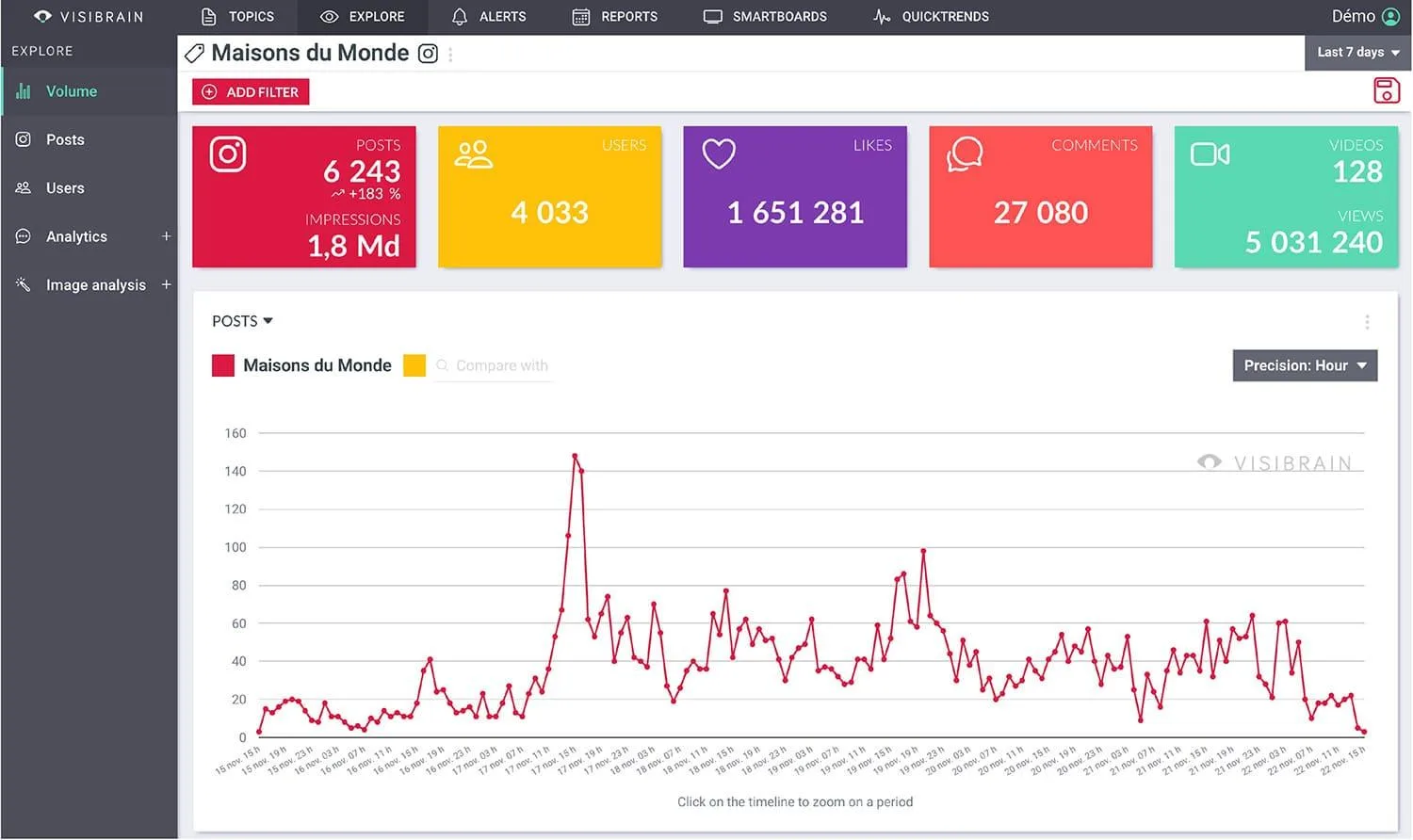1413x840 pixels.
Task: Click the Add Filter button
Action: (x=251, y=92)
